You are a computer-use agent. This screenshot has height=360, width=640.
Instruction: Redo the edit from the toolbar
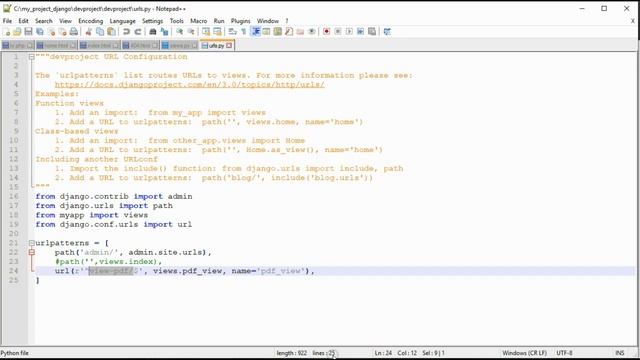138,32
